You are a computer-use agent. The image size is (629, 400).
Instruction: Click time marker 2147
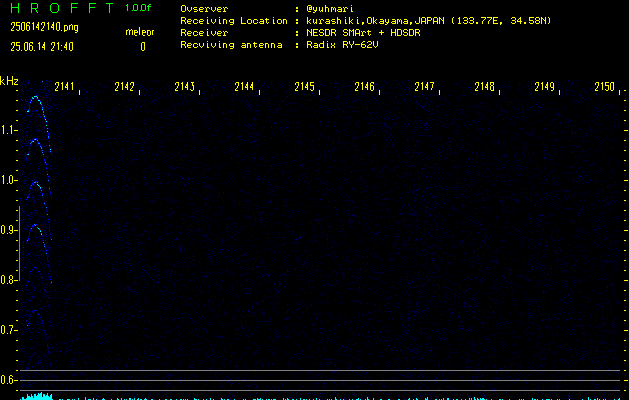tap(424, 87)
